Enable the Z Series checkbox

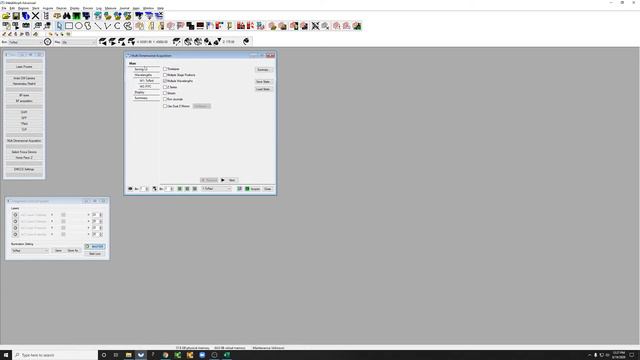click(x=165, y=87)
